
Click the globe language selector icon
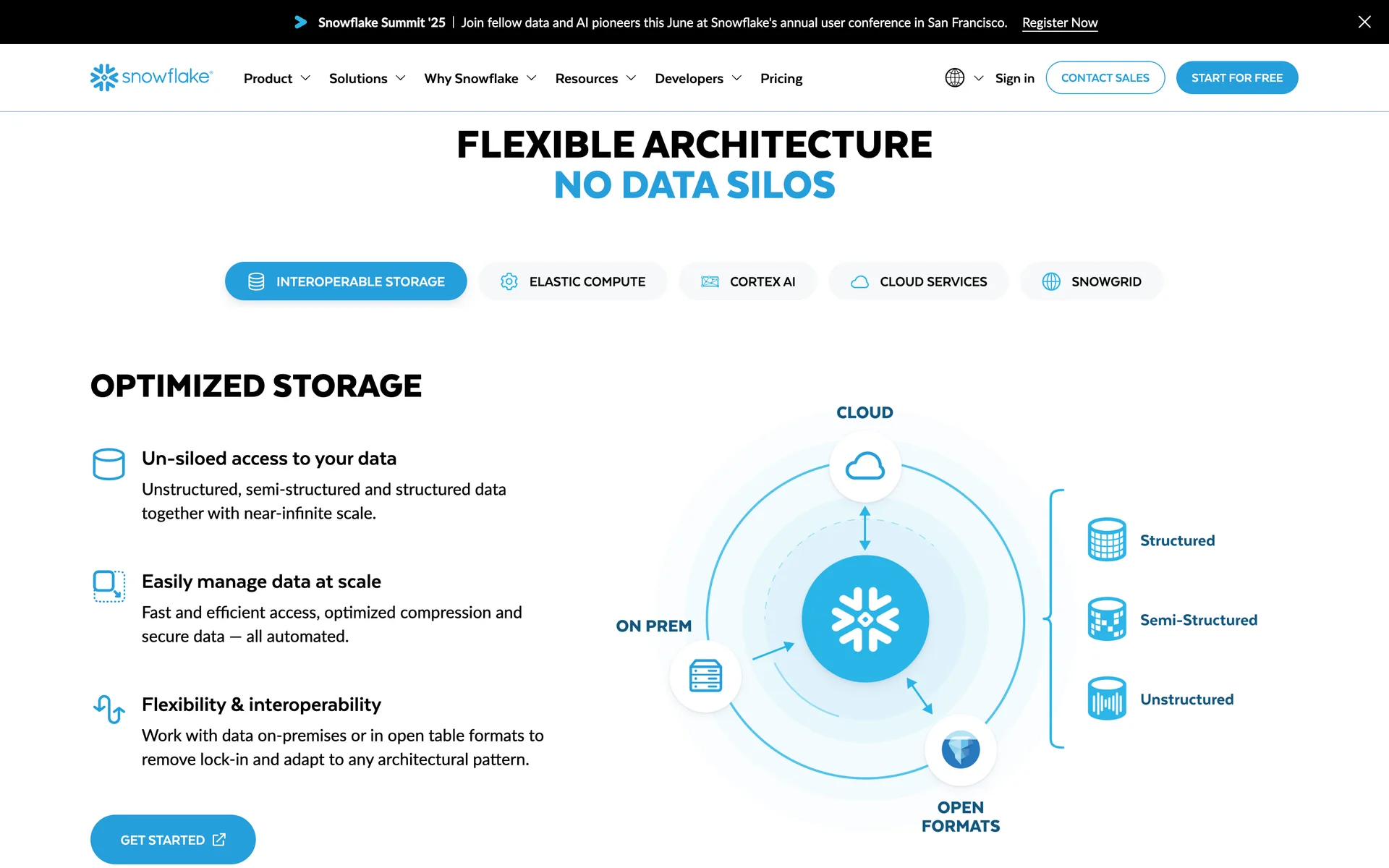(954, 77)
